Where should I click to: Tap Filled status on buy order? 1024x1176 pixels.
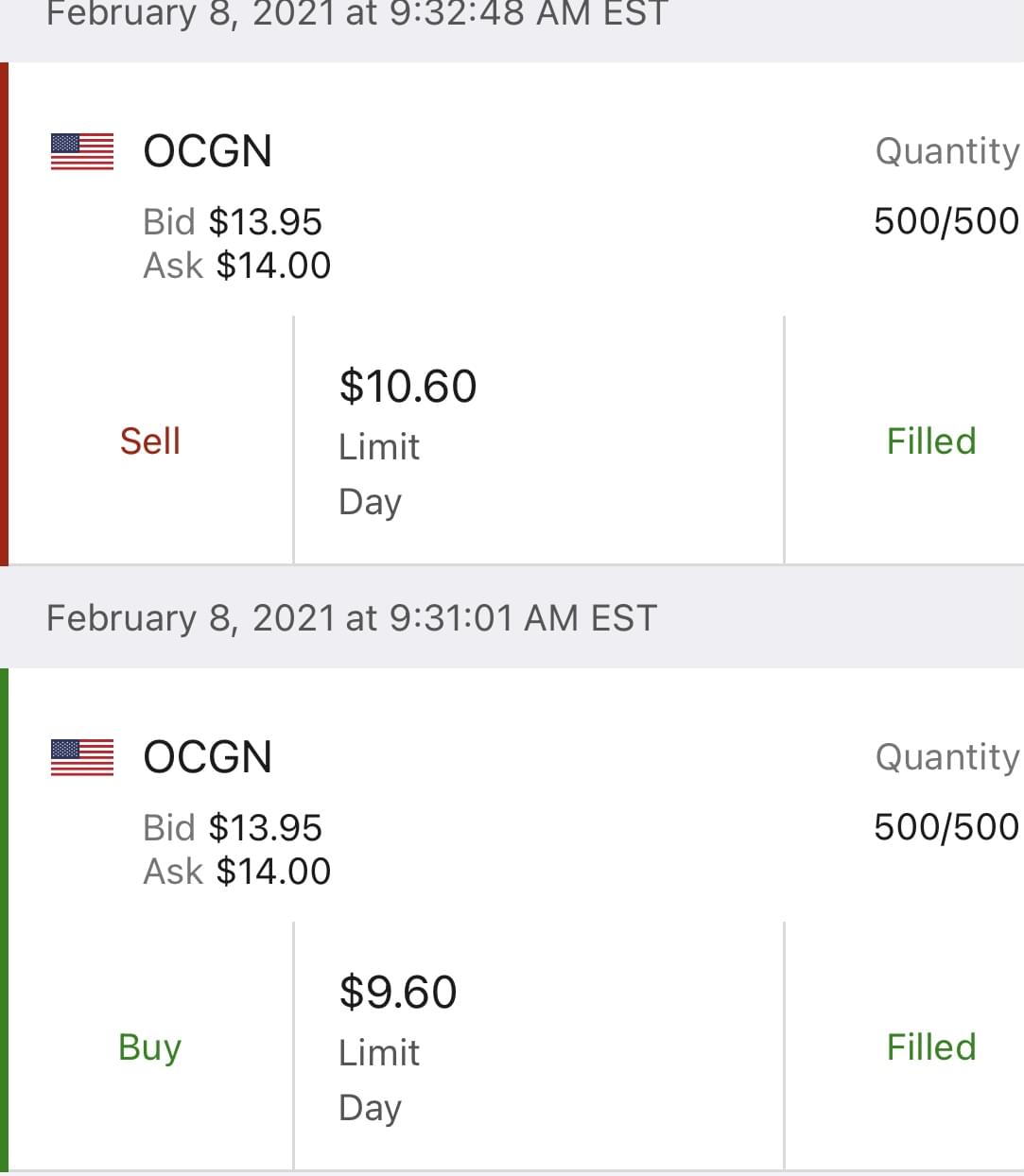coord(930,1047)
